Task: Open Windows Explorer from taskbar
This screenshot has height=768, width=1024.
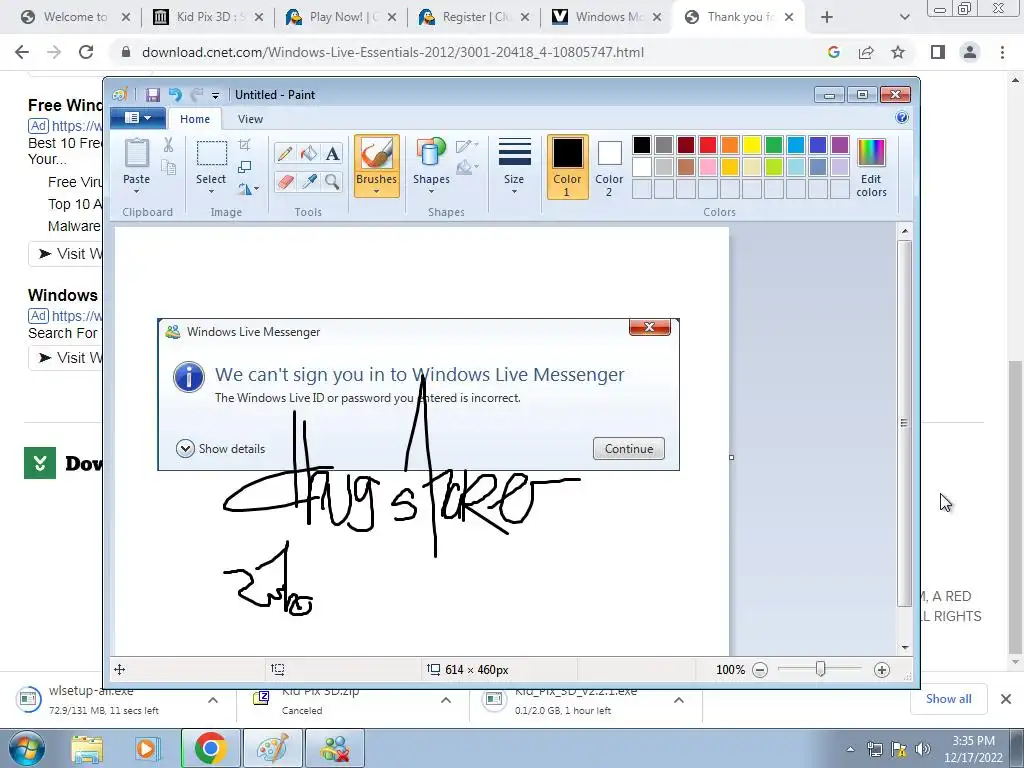Action: pyautogui.click(x=87, y=748)
